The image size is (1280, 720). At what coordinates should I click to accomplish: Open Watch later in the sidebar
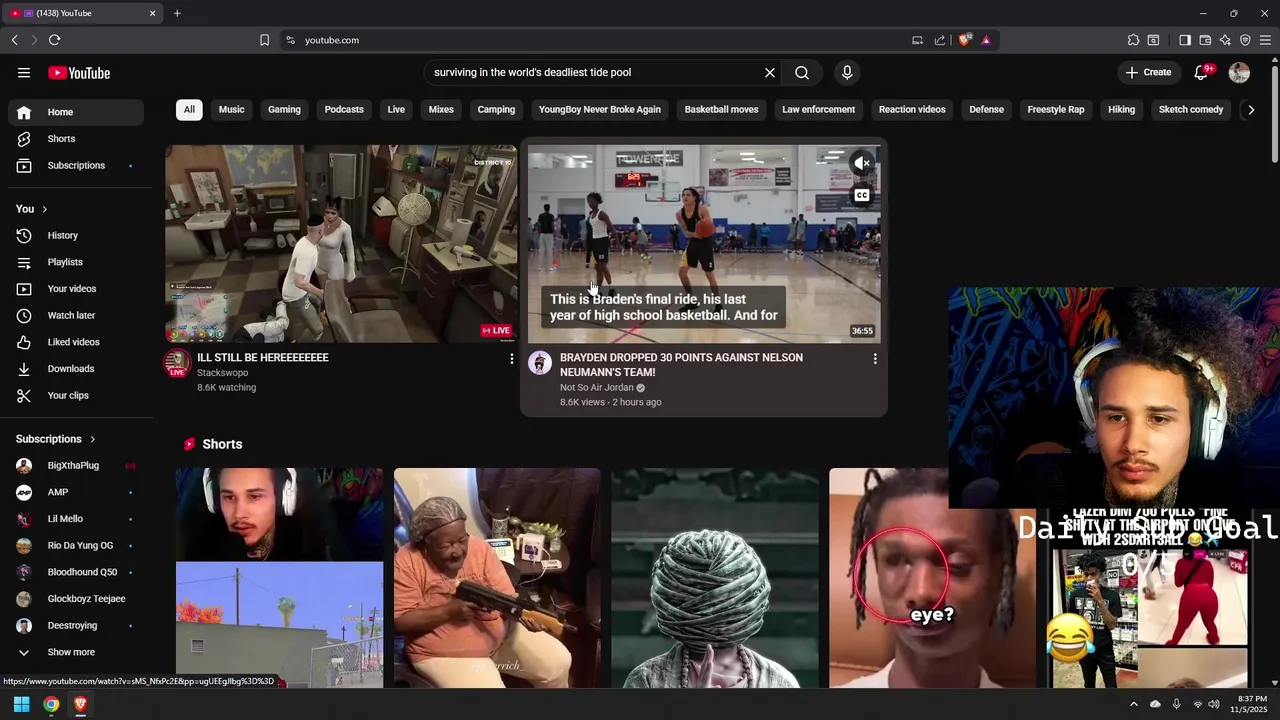[x=76, y=316]
